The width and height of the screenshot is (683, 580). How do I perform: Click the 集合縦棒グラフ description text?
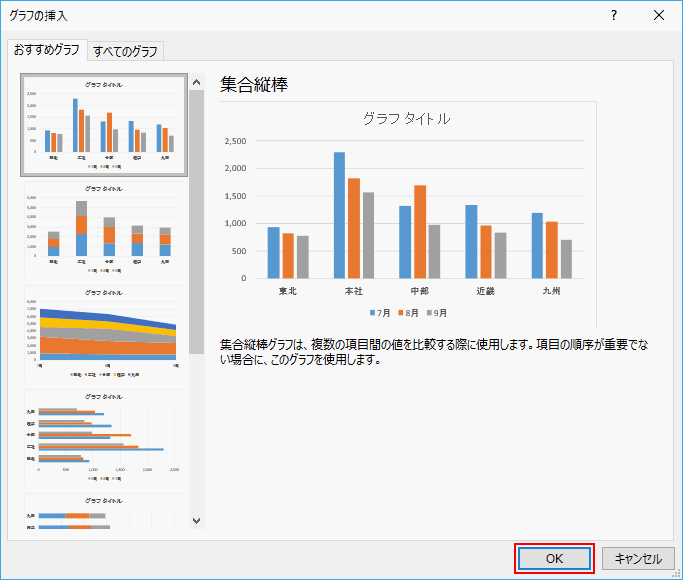(x=434, y=352)
